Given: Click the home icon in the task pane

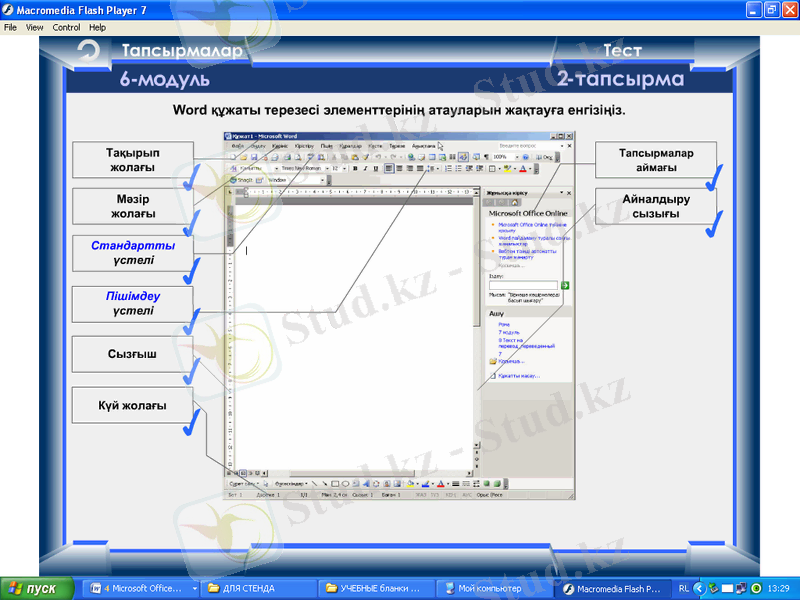Looking at the screenshot, I should [x=514, y=202].
